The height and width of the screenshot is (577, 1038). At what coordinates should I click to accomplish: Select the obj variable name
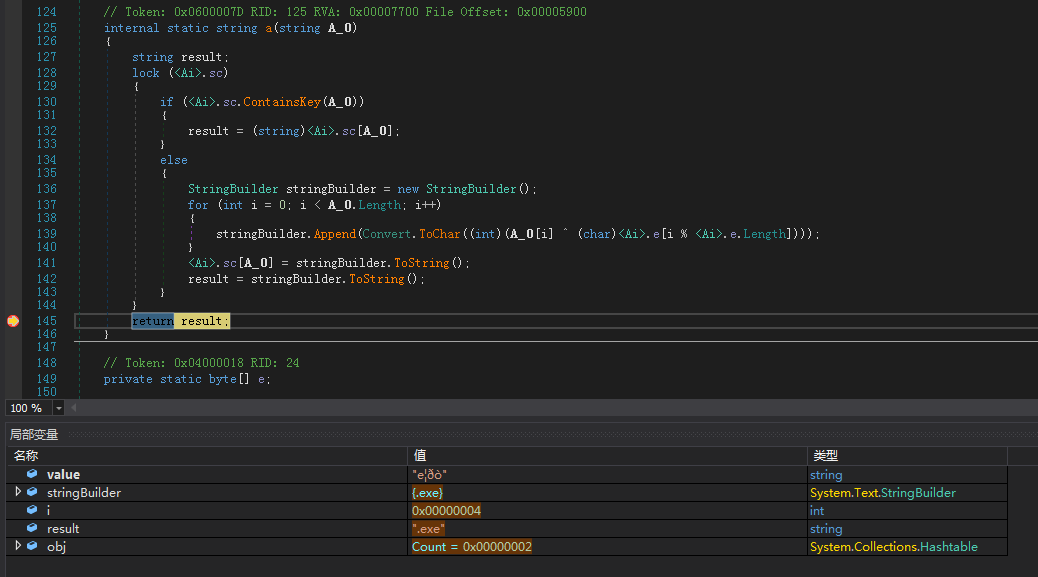tap(56, 547)
